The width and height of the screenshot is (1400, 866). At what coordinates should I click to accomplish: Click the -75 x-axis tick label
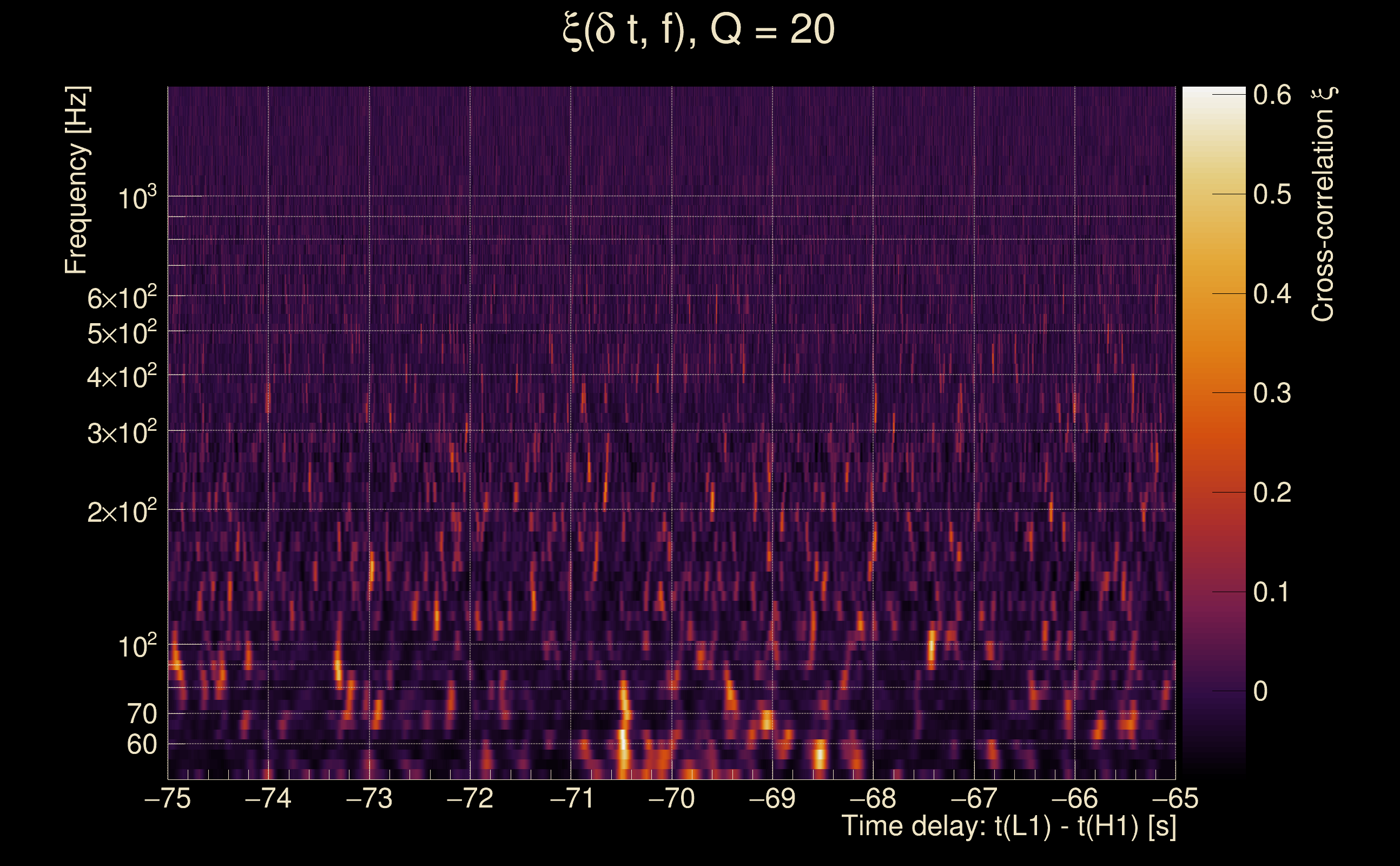pos(168,798)
